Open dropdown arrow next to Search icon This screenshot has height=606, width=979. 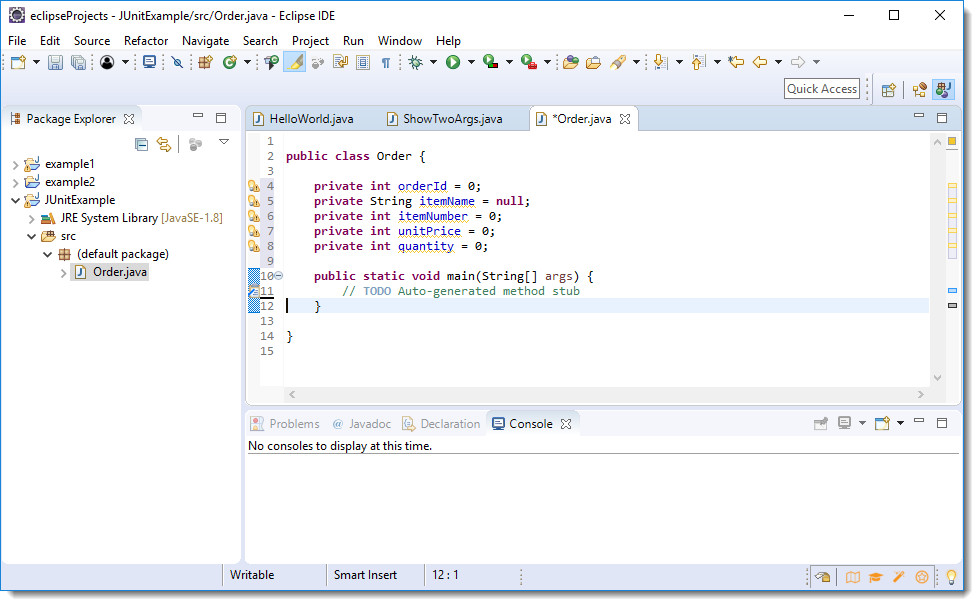click(x=636, y=62)
